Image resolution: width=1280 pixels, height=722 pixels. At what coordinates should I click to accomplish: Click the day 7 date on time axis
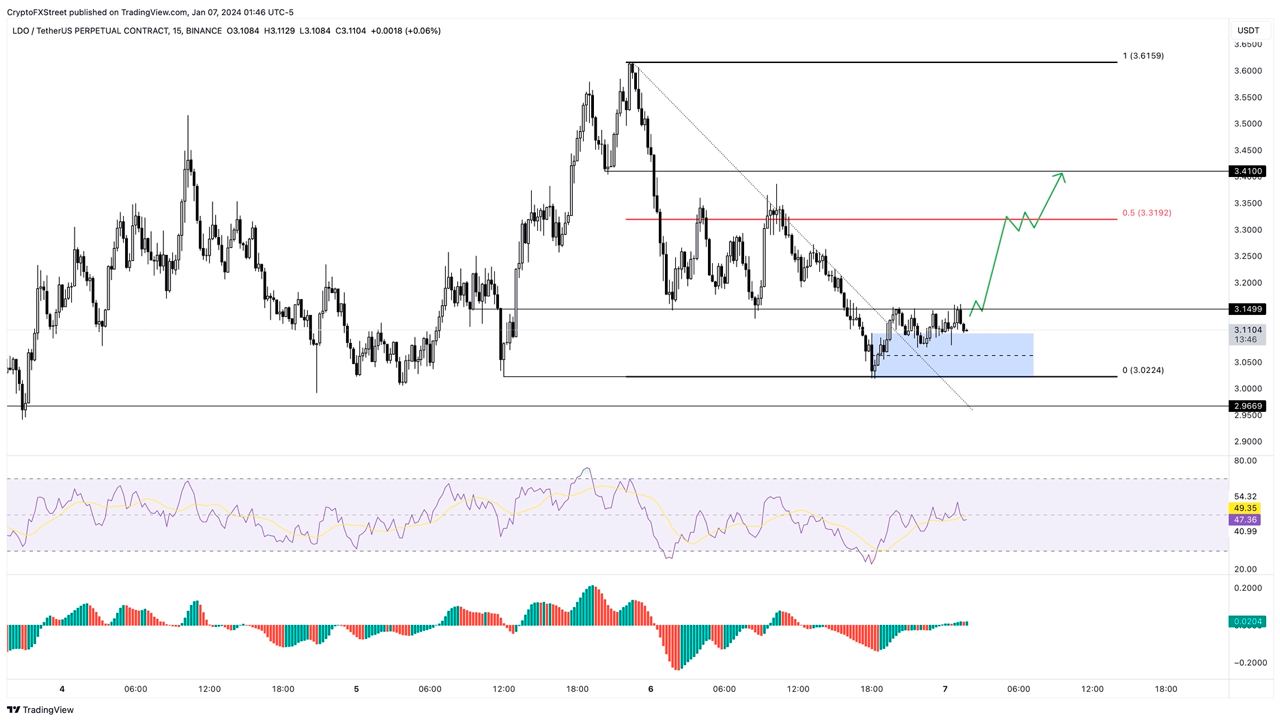[944, 689]
